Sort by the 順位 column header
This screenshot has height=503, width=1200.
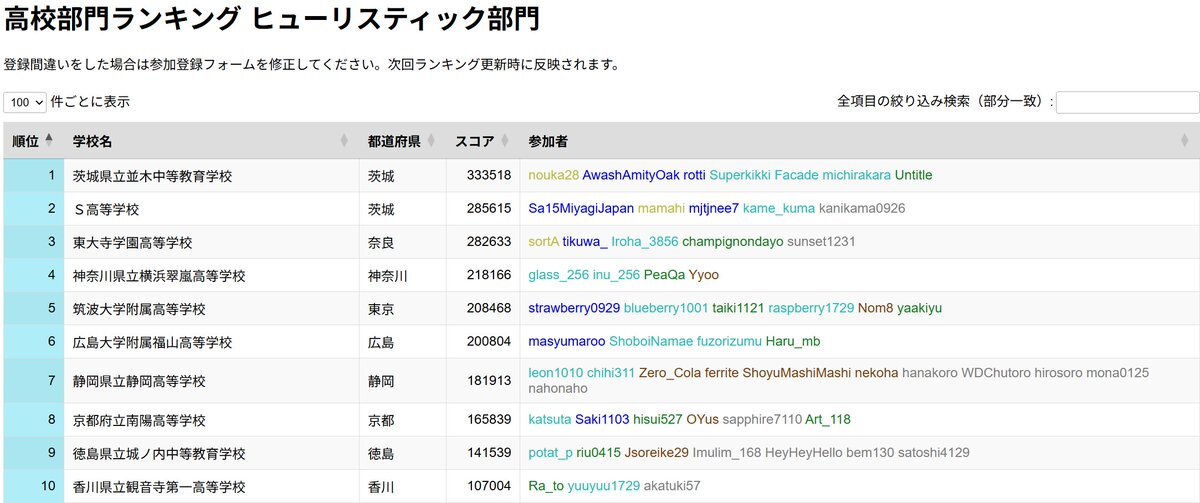tap(34, 141)
